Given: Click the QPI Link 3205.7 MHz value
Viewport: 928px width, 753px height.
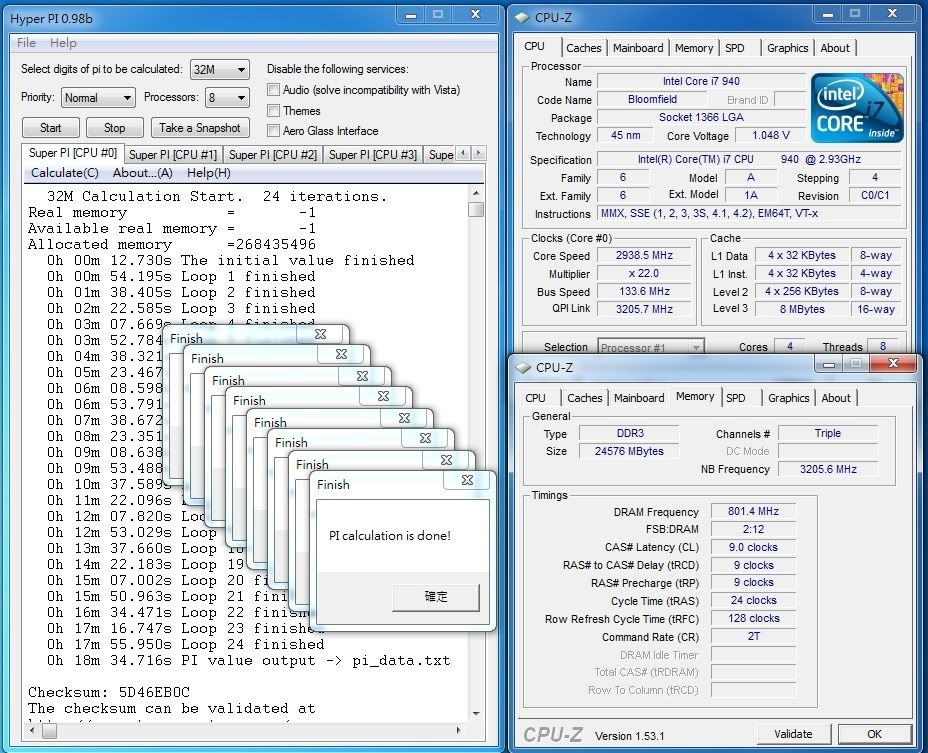Looking at the screenshot, I should tap(644, 308).
